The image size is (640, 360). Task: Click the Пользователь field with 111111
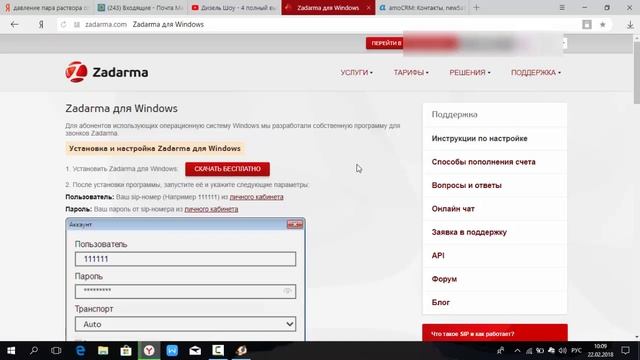coord(185,259)
